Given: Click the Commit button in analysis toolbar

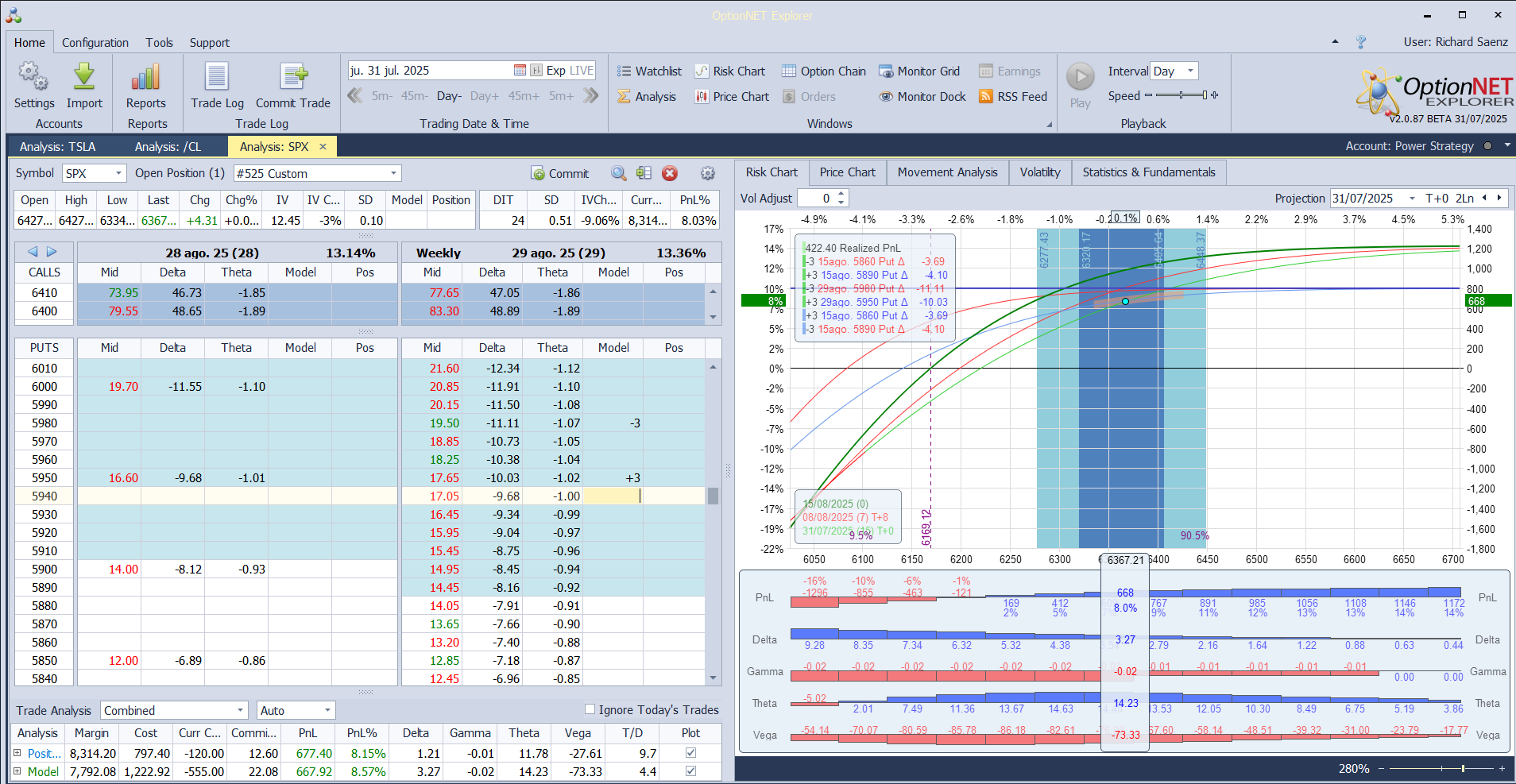Looking at the screenshot, I should click(559, 173).
